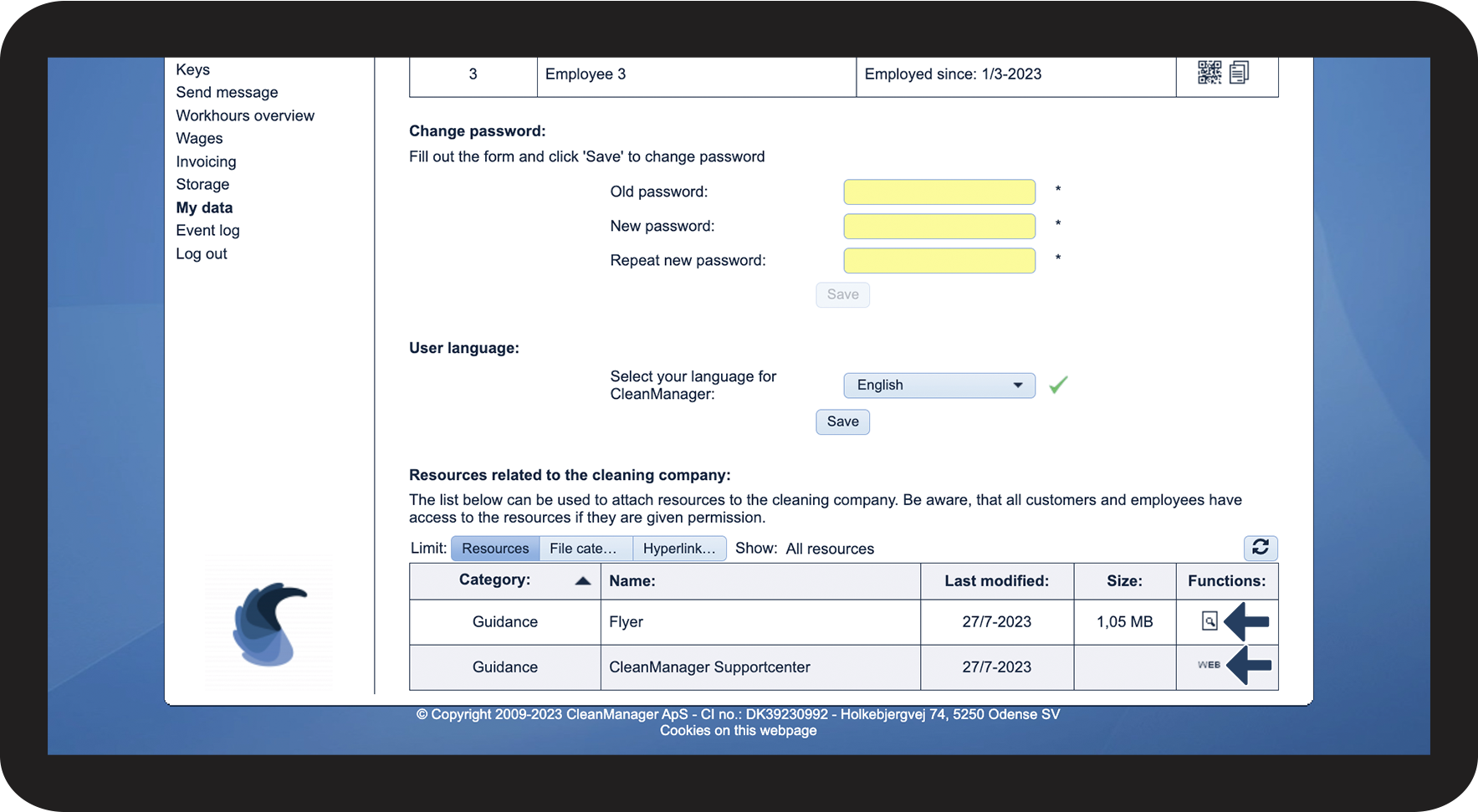This screenshot has height=812, width=1478.
Task: Open the WEB link icon for Supportcenter
Action: click(1209, 666)
